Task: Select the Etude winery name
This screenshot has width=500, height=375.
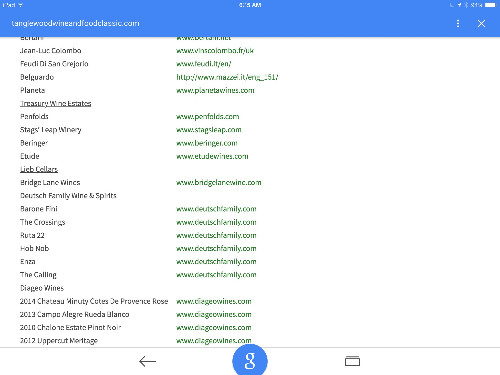Action: coord(30,156)
